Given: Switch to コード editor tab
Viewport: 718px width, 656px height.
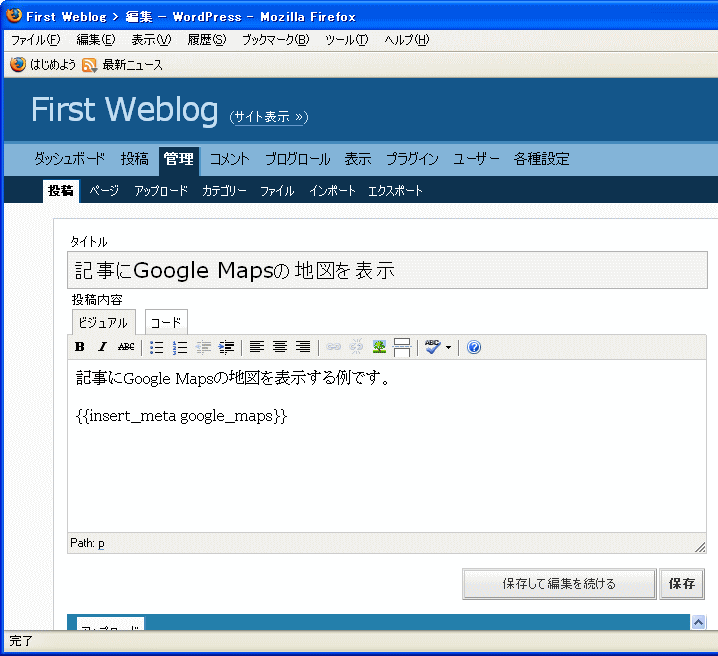Looking at the screenshot, I should [166, 323].
